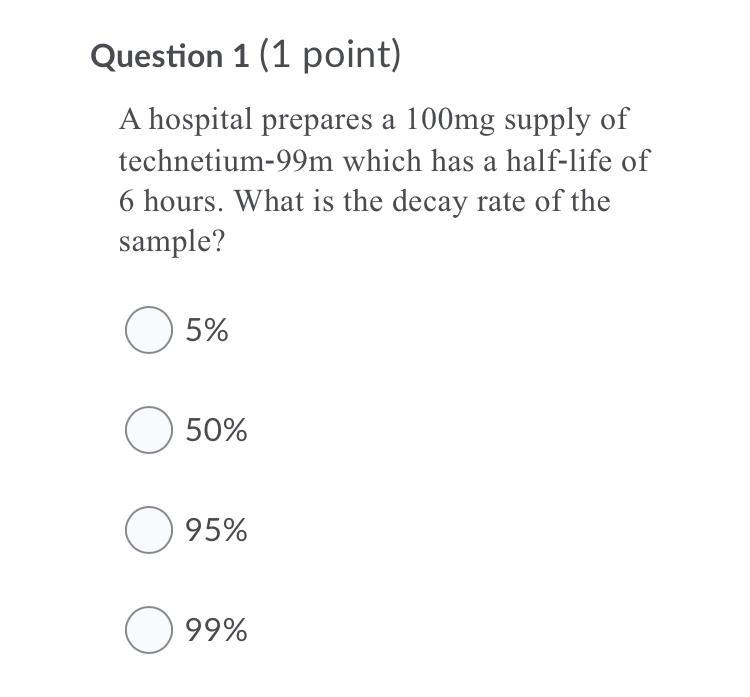
Task: Click the "95%" answer label text
Action: point(217,530)
